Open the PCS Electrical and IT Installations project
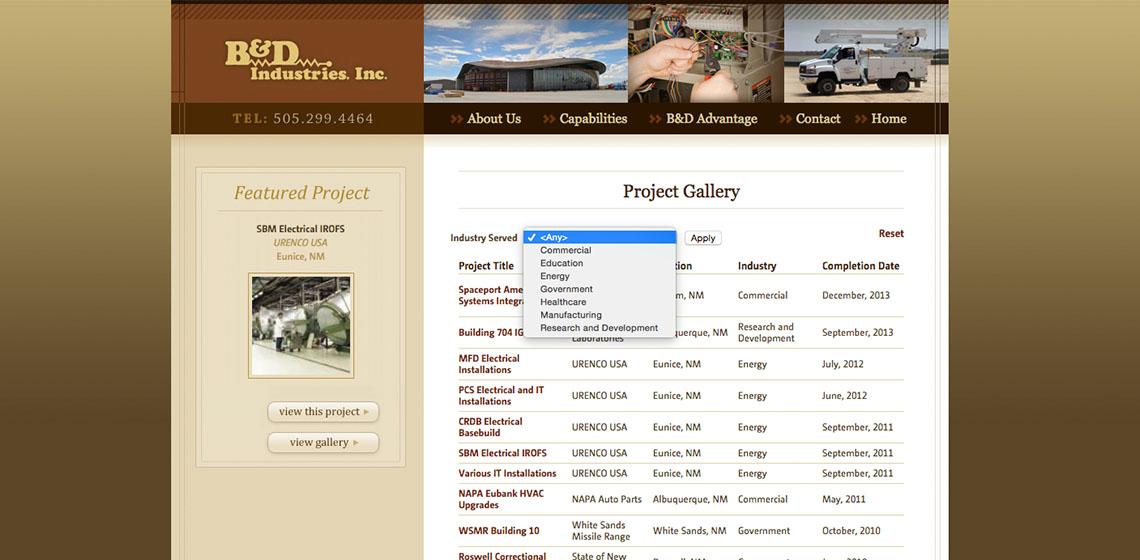This screenshot has height=560, width=1140. [501, 396]
